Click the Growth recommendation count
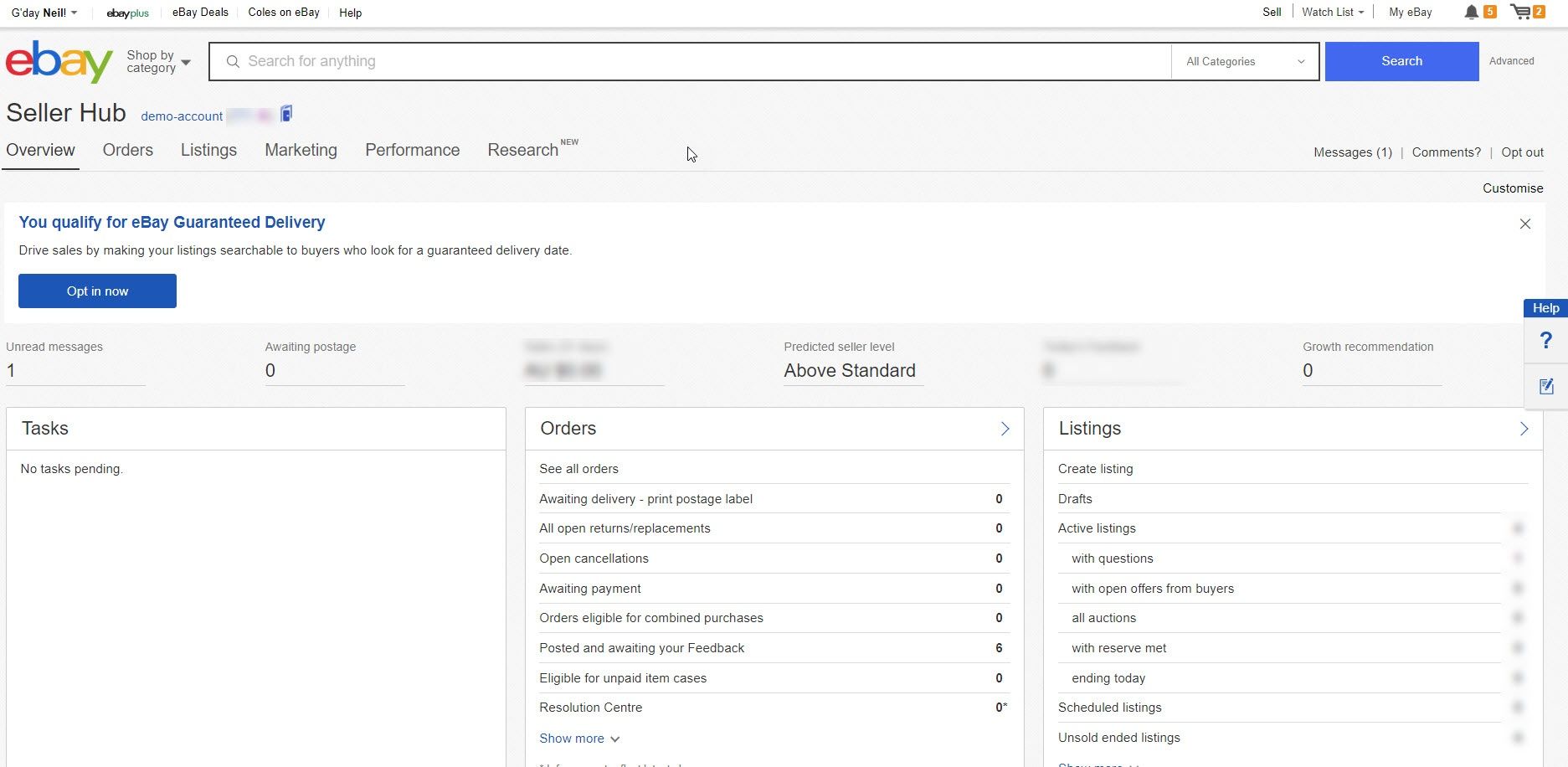This screenshot has width=1568, height=767. click(1308, 370)
